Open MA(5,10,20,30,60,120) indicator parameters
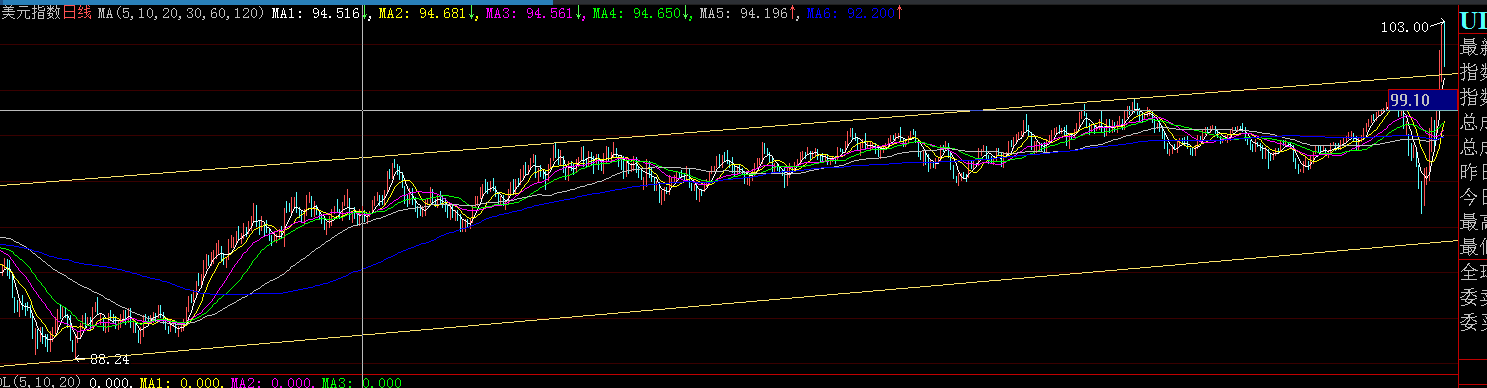This screenshot has width=1487, height=388. point(182,14)
